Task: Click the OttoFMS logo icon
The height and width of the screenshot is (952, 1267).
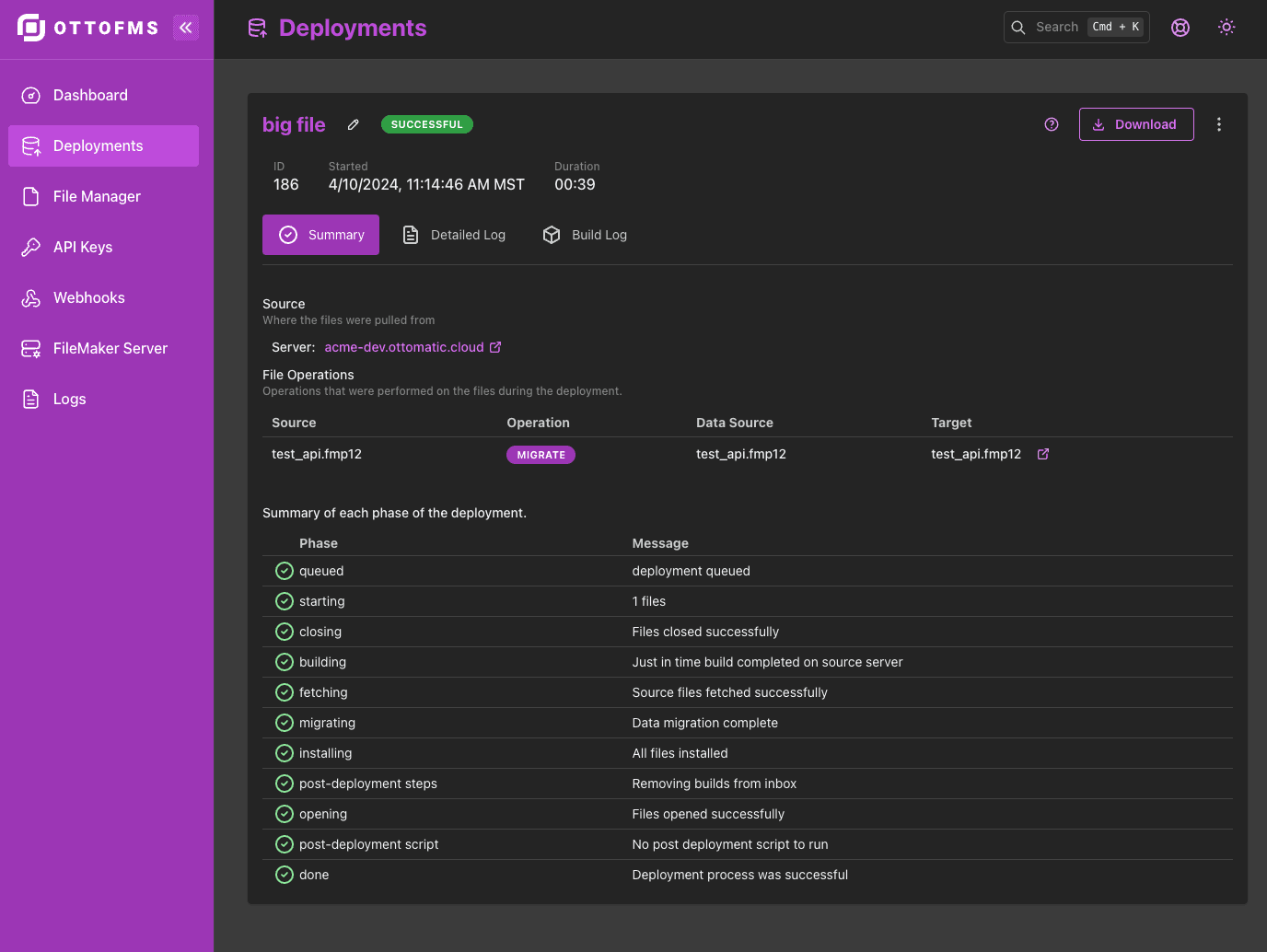Action: point(32,27)
